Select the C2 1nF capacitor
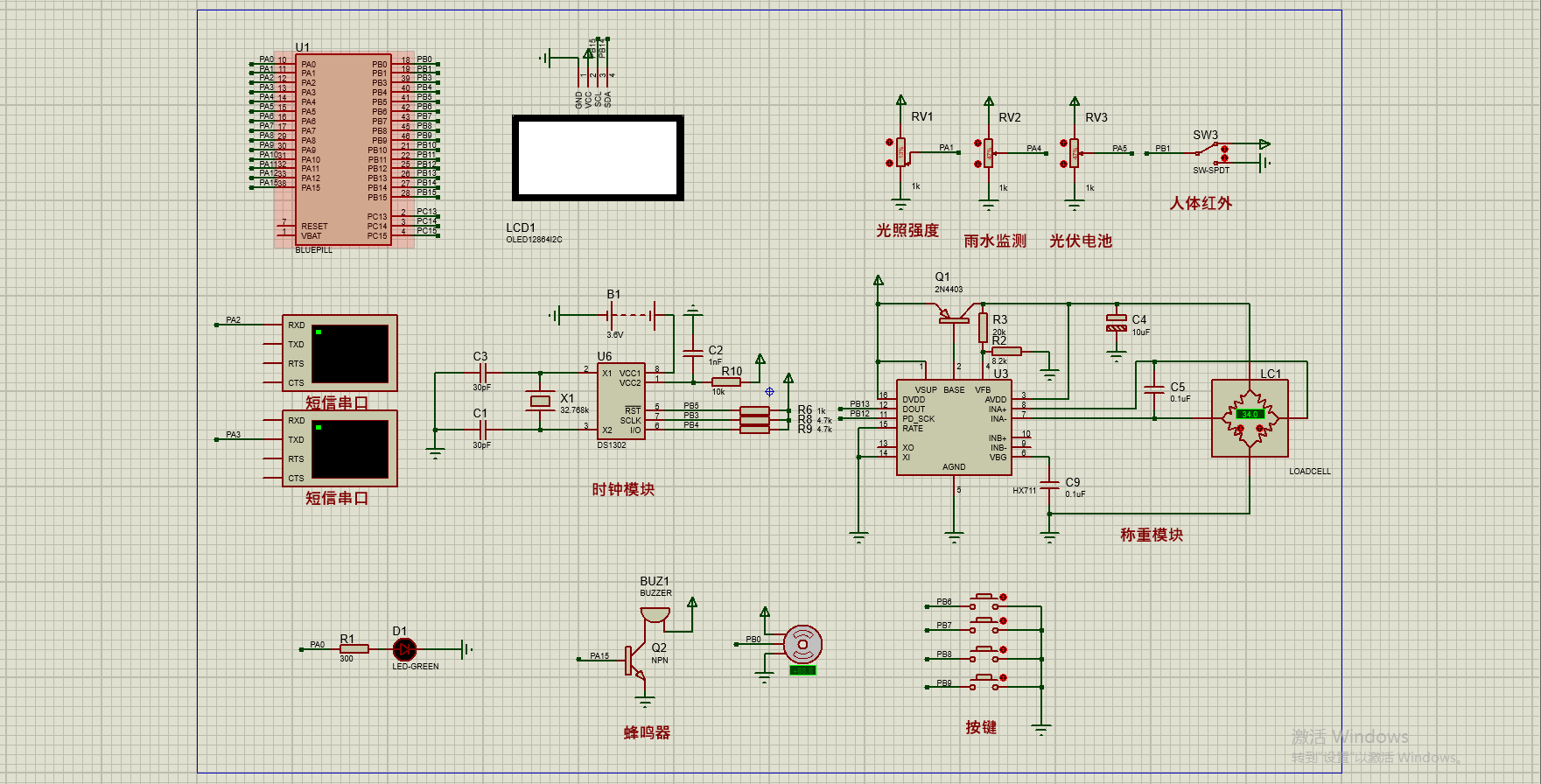 pyautogui.click(x=693, y=352)
